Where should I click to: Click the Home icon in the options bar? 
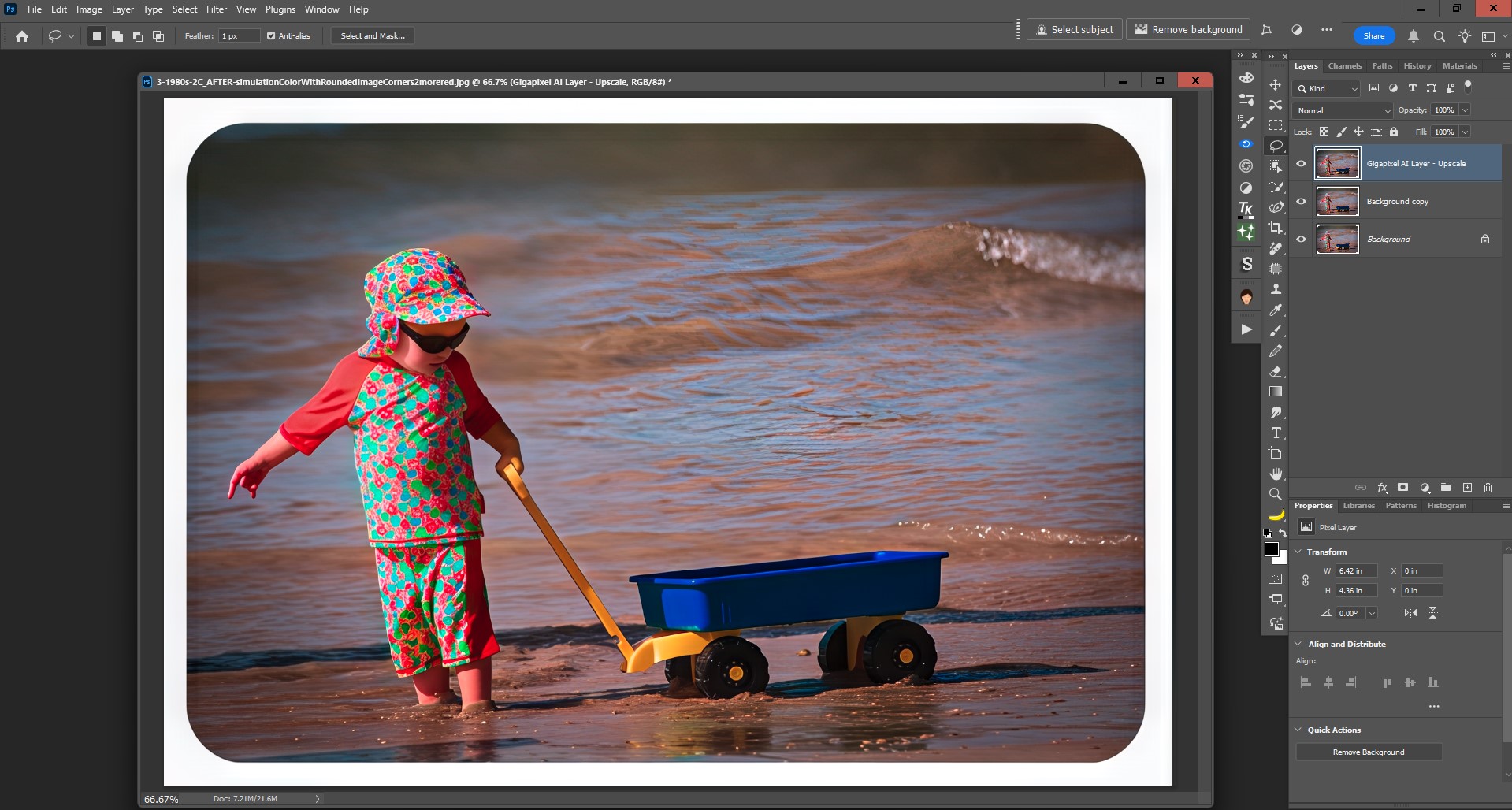click(x=22, y=35)
